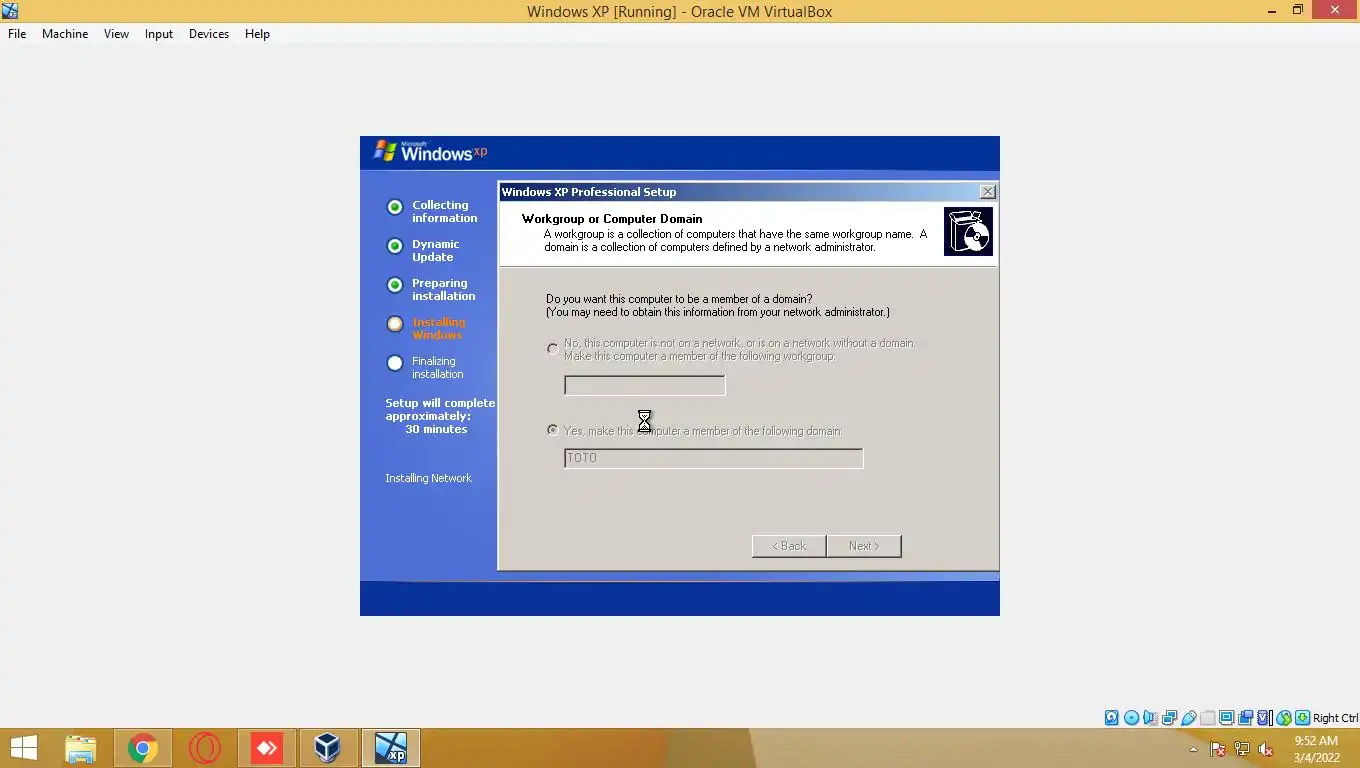Restore down the VirtualBox window
The width and height of the screenshot is (1360, 768).
(x=1297, y=10)
